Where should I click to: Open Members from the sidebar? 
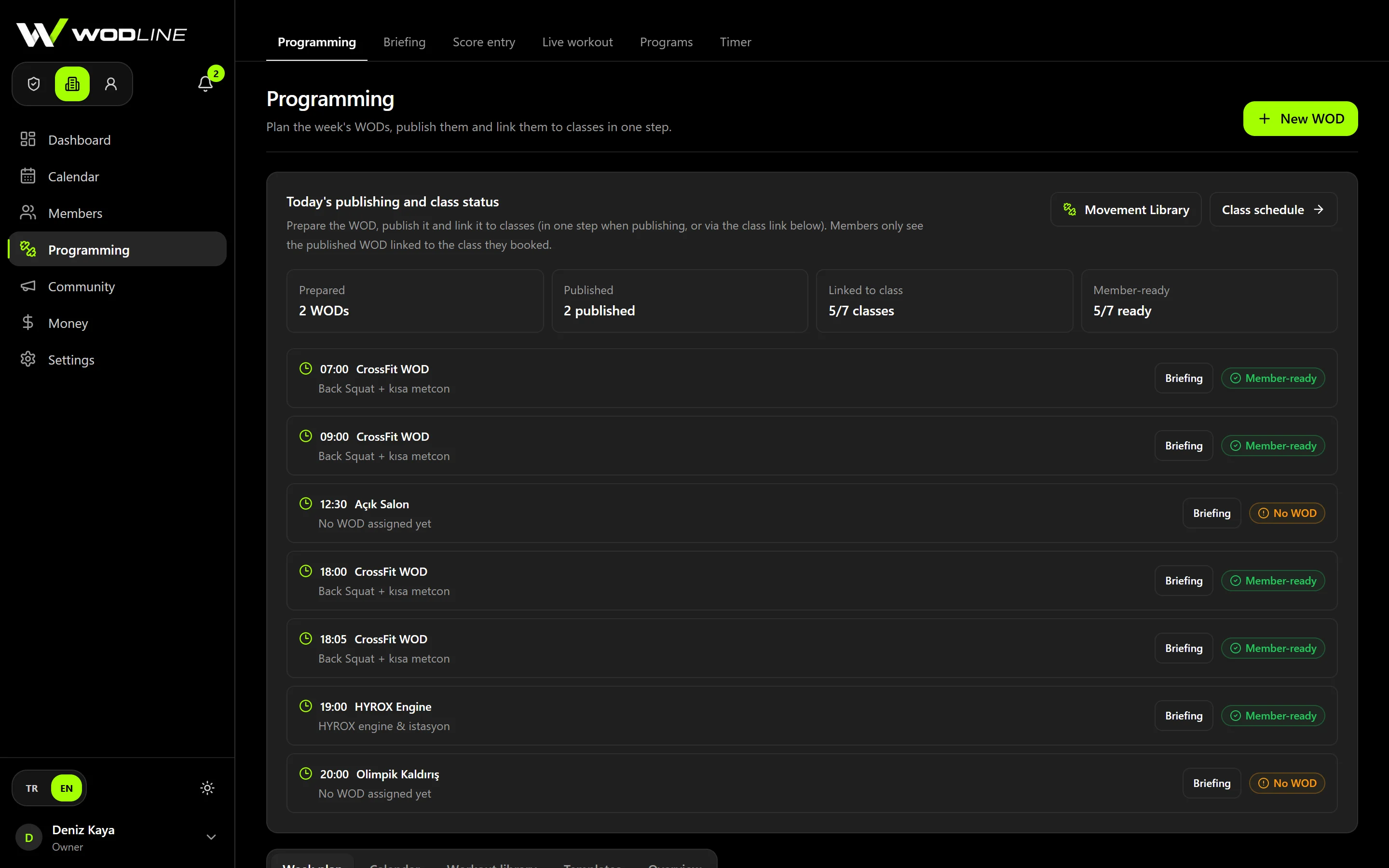point(117,213)
